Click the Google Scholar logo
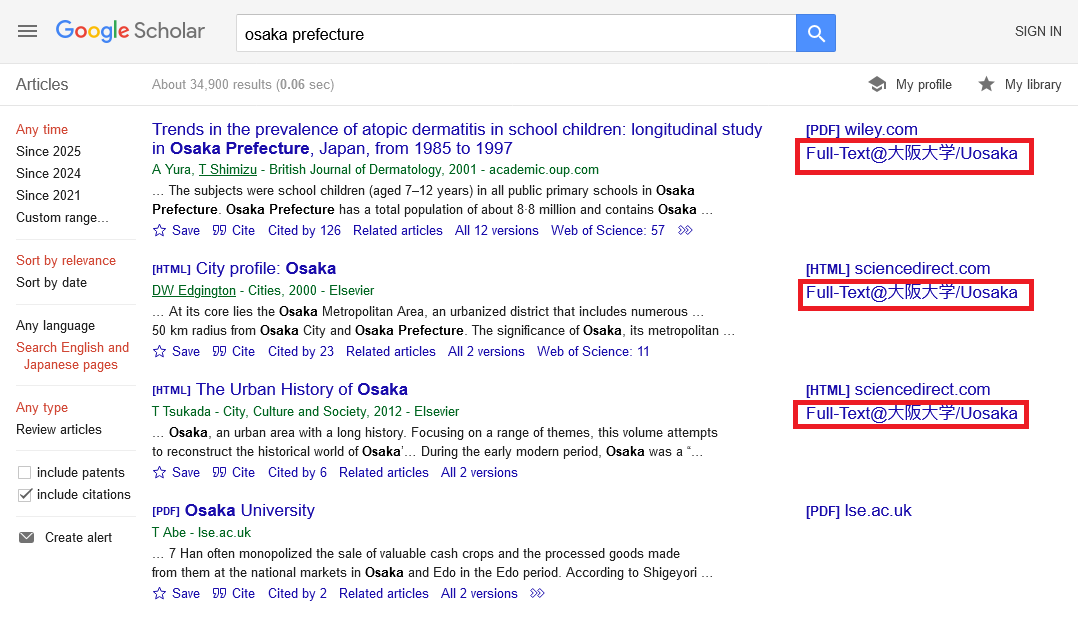 tap(130, 31)
